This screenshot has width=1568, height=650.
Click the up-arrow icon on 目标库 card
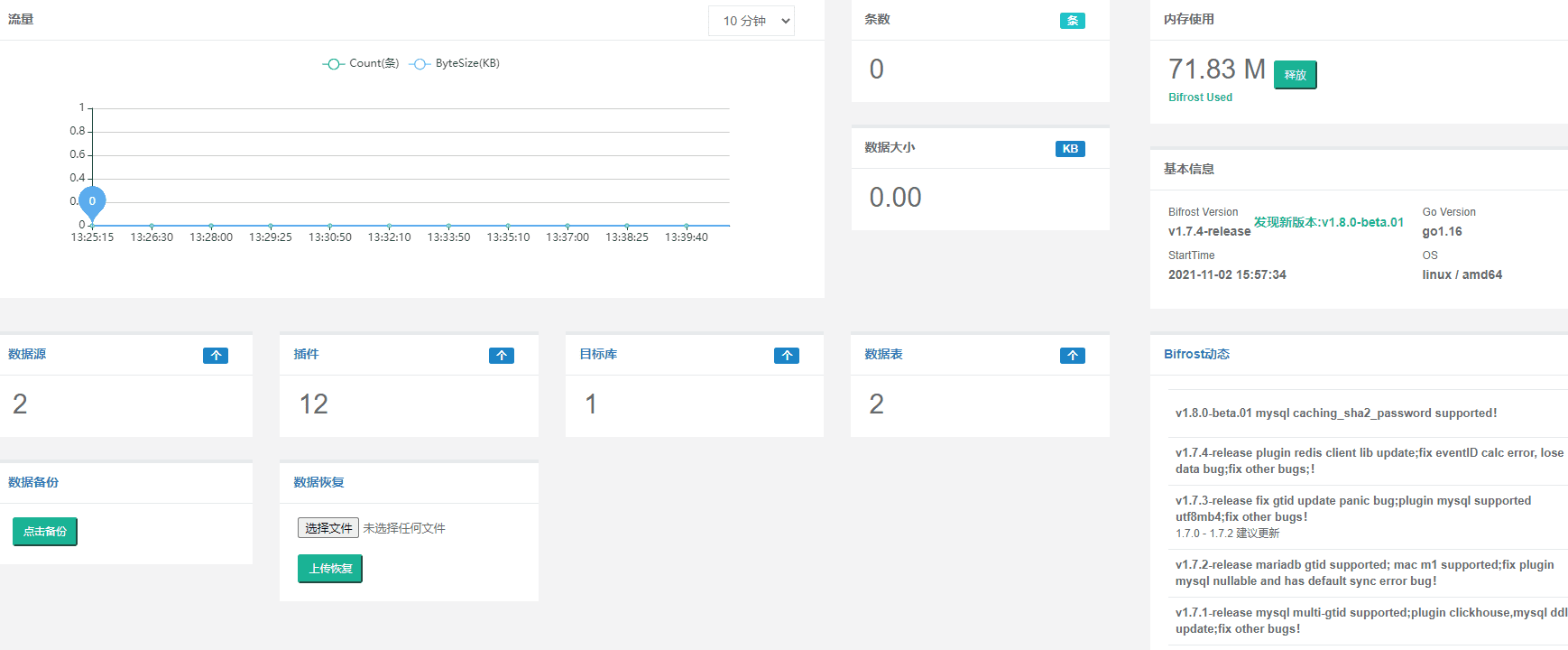coord(786,356)
